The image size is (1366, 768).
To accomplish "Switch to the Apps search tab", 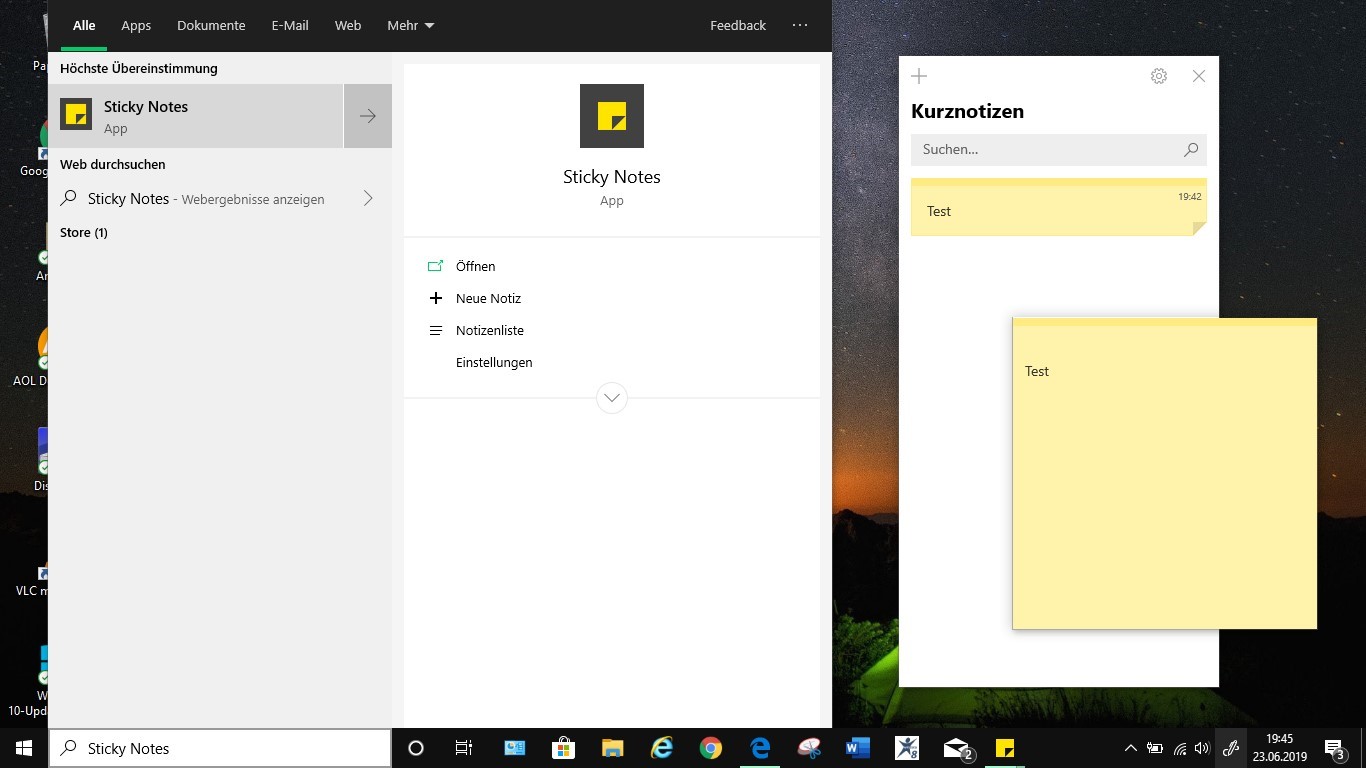I will (x=136, y=25).
